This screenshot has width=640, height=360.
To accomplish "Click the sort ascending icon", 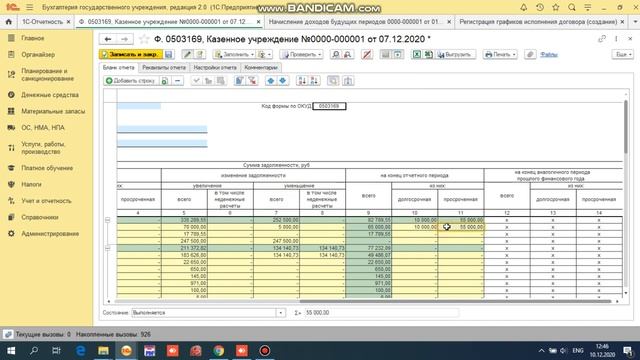I will tap(302, 81).
